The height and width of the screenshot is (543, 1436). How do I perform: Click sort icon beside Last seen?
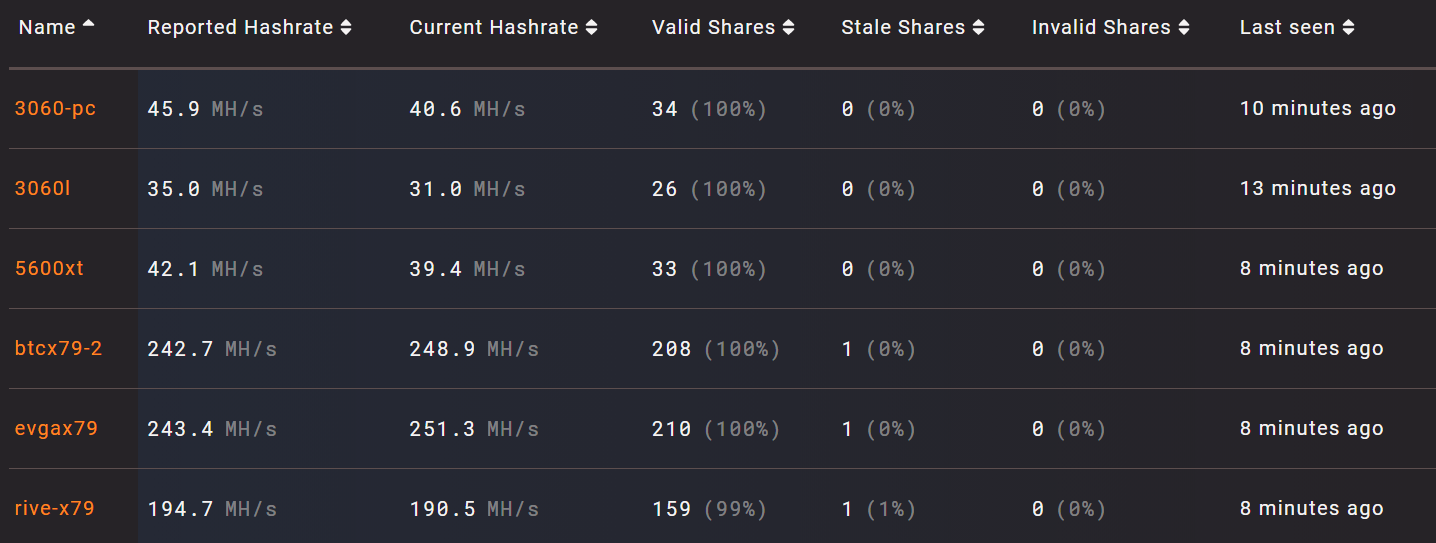click(x=1348, y=28)
